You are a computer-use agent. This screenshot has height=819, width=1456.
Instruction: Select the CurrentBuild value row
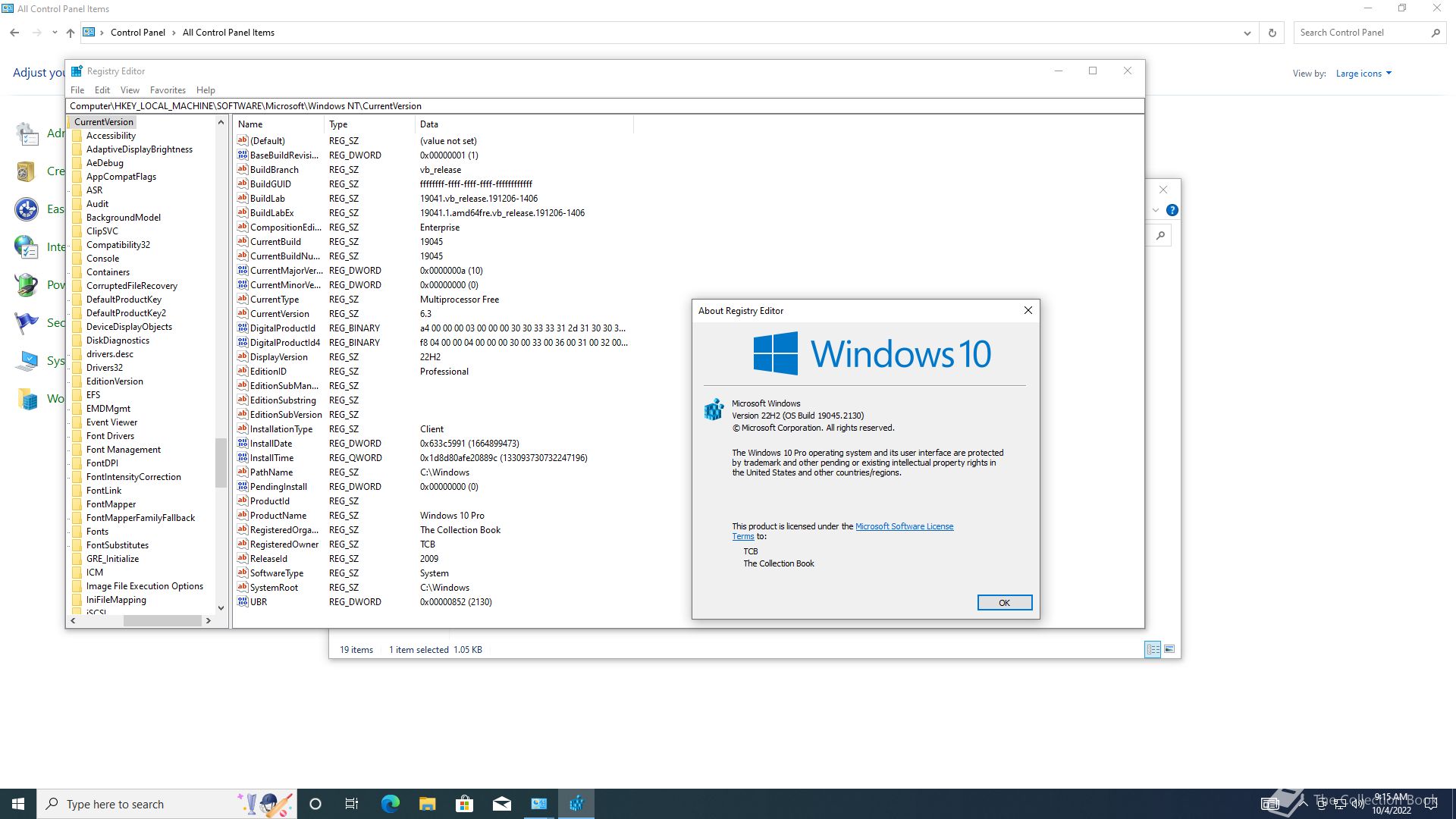click(x=432, y=242)
